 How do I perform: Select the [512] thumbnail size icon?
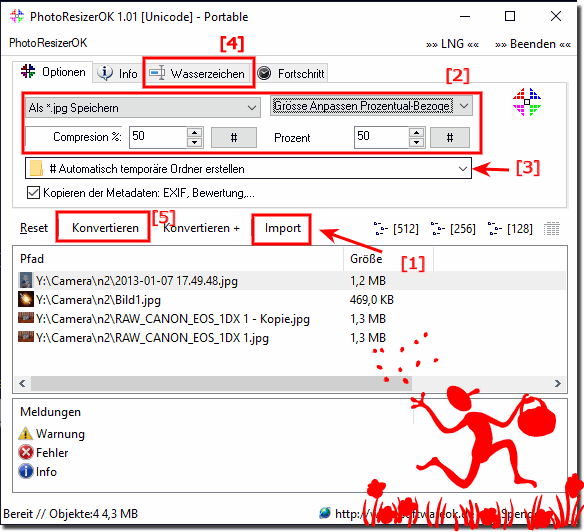point(396,228)
